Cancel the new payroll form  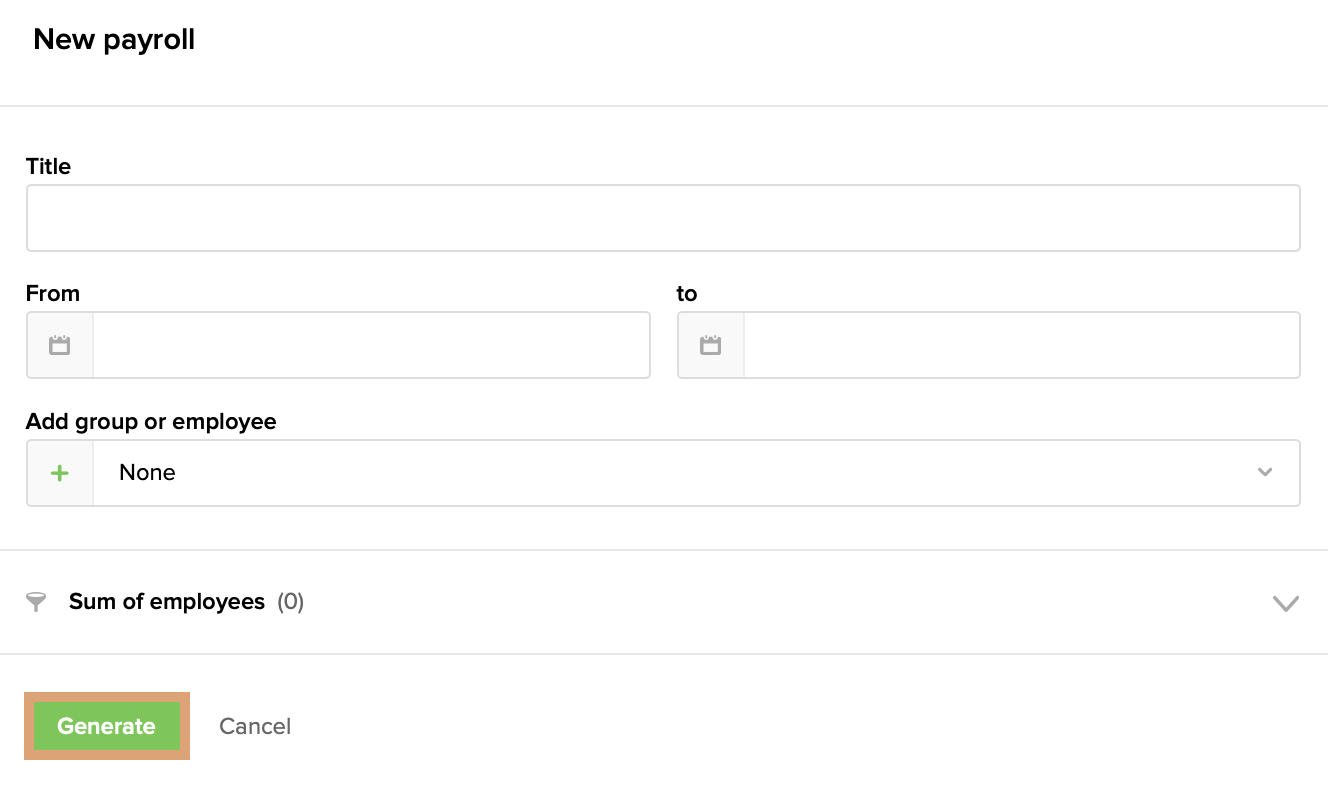[255, 727]
